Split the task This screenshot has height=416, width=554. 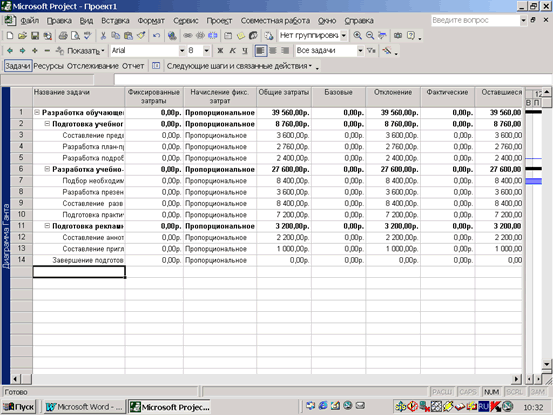213,36
